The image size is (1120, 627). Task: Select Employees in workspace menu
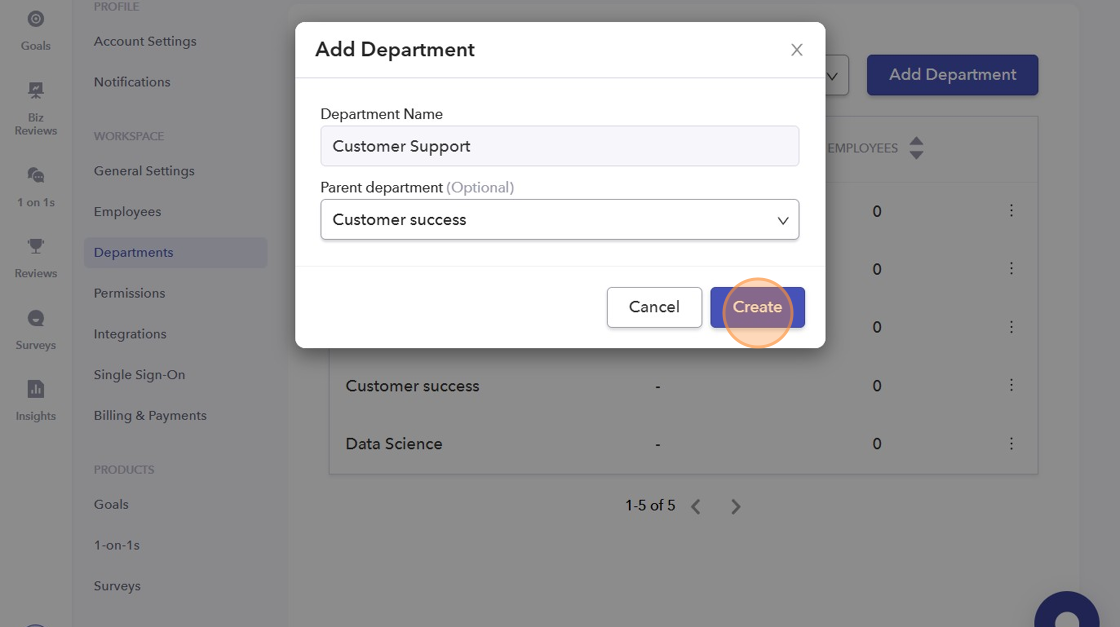127,212
